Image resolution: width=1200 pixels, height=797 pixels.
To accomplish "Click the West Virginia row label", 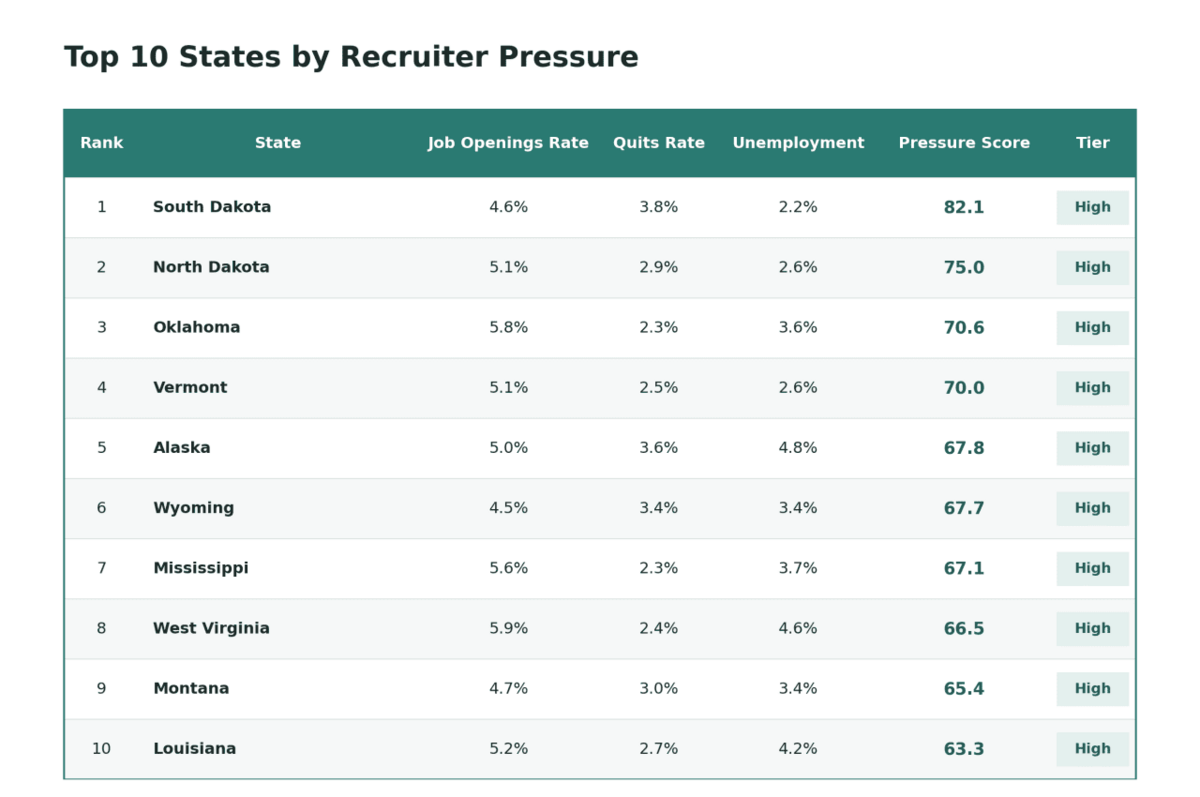I will pos(211,628).
